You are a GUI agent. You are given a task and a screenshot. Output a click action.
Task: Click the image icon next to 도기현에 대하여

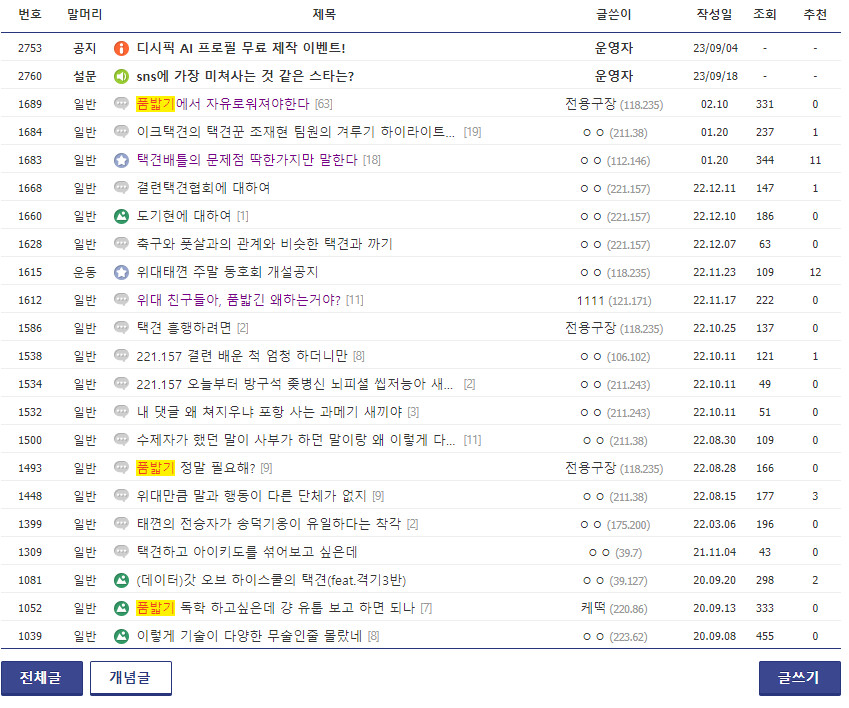tap(121, 217)
